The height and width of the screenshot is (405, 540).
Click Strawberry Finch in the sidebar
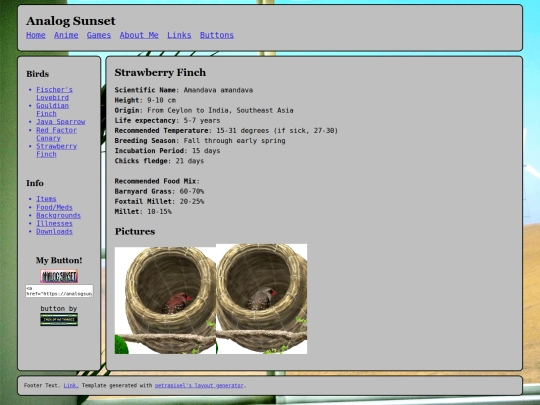click(56, 150)
